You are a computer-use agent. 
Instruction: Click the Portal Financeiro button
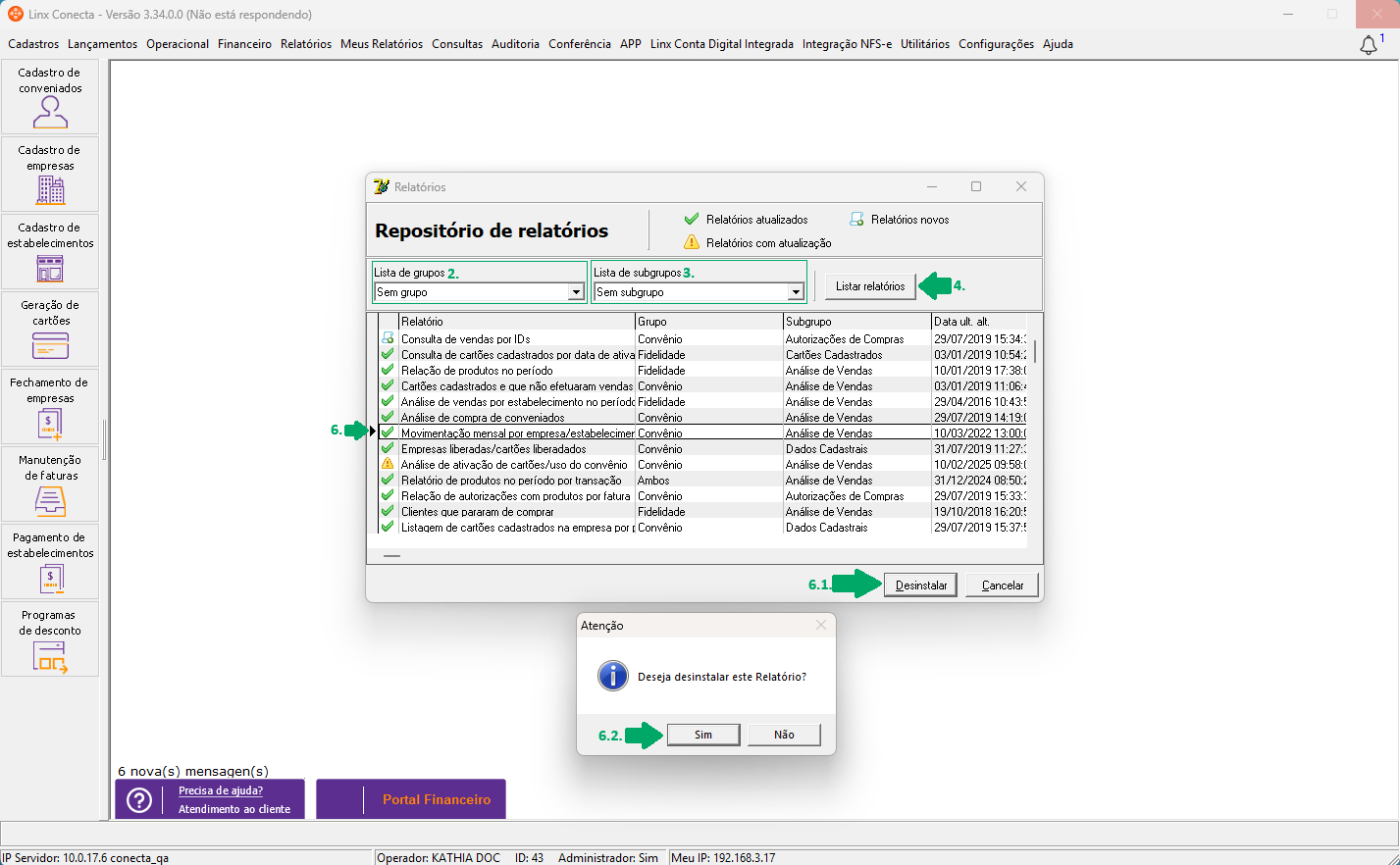[411, 799]
